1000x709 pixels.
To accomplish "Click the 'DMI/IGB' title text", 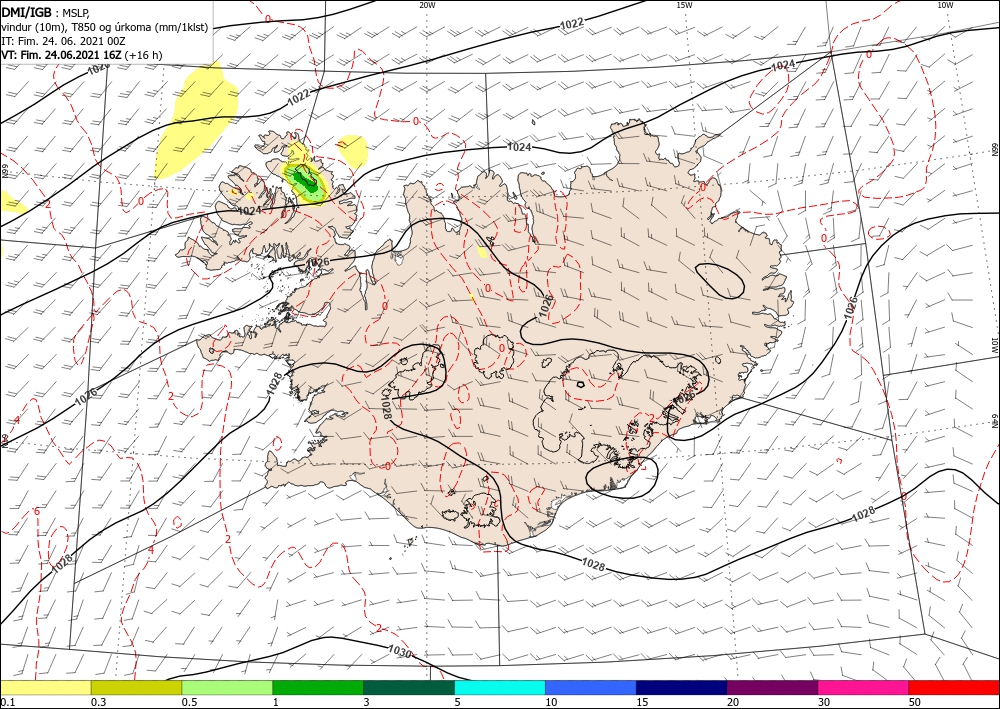I will coord(26,12).
